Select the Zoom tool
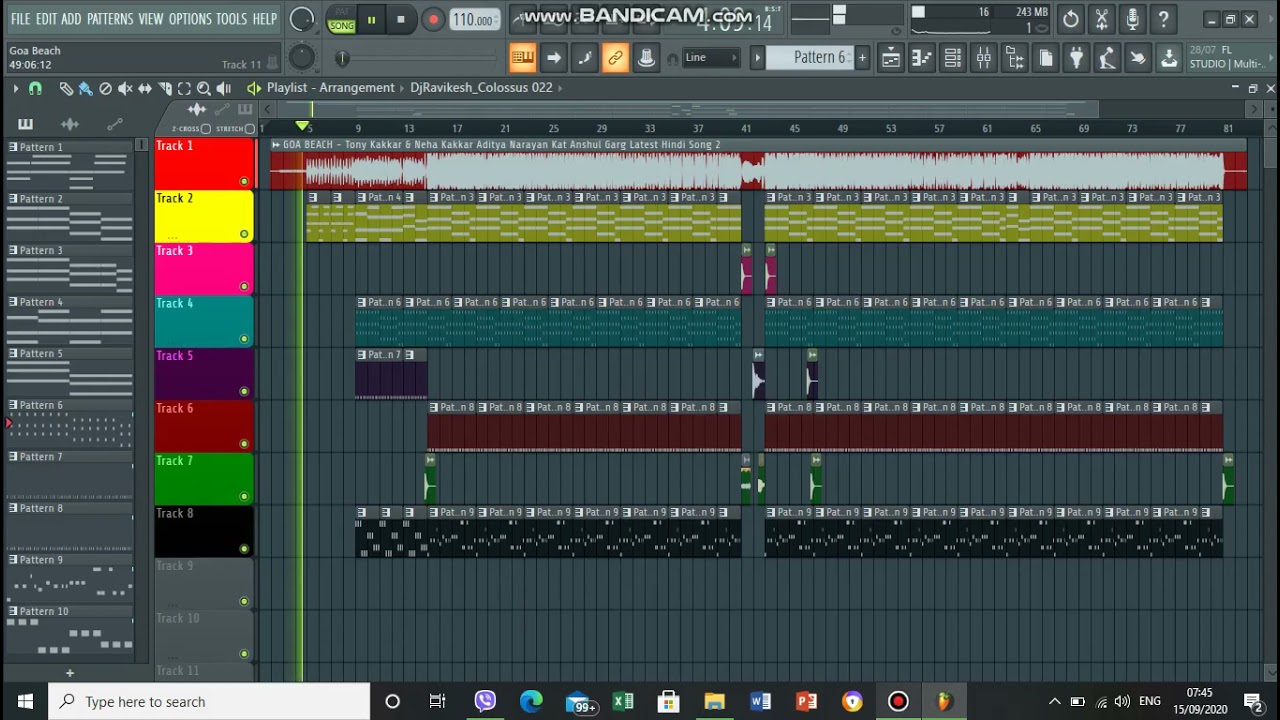 [204, 88]
